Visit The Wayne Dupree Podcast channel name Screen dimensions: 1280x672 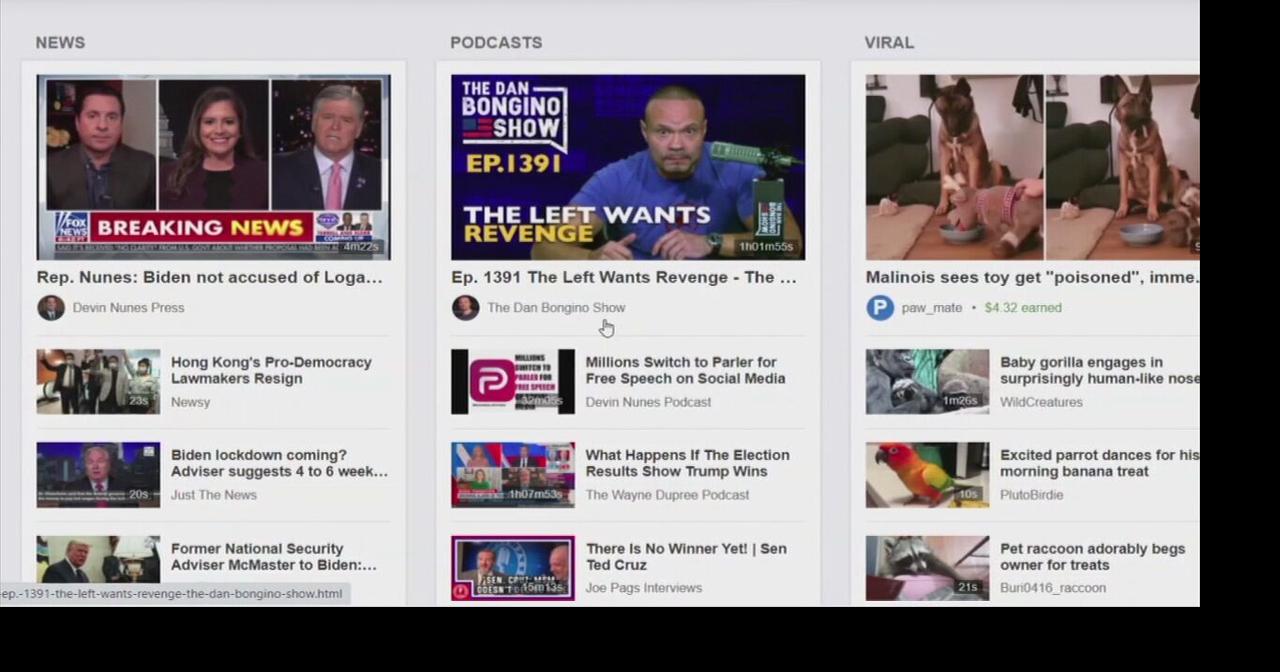click(667, 495)
